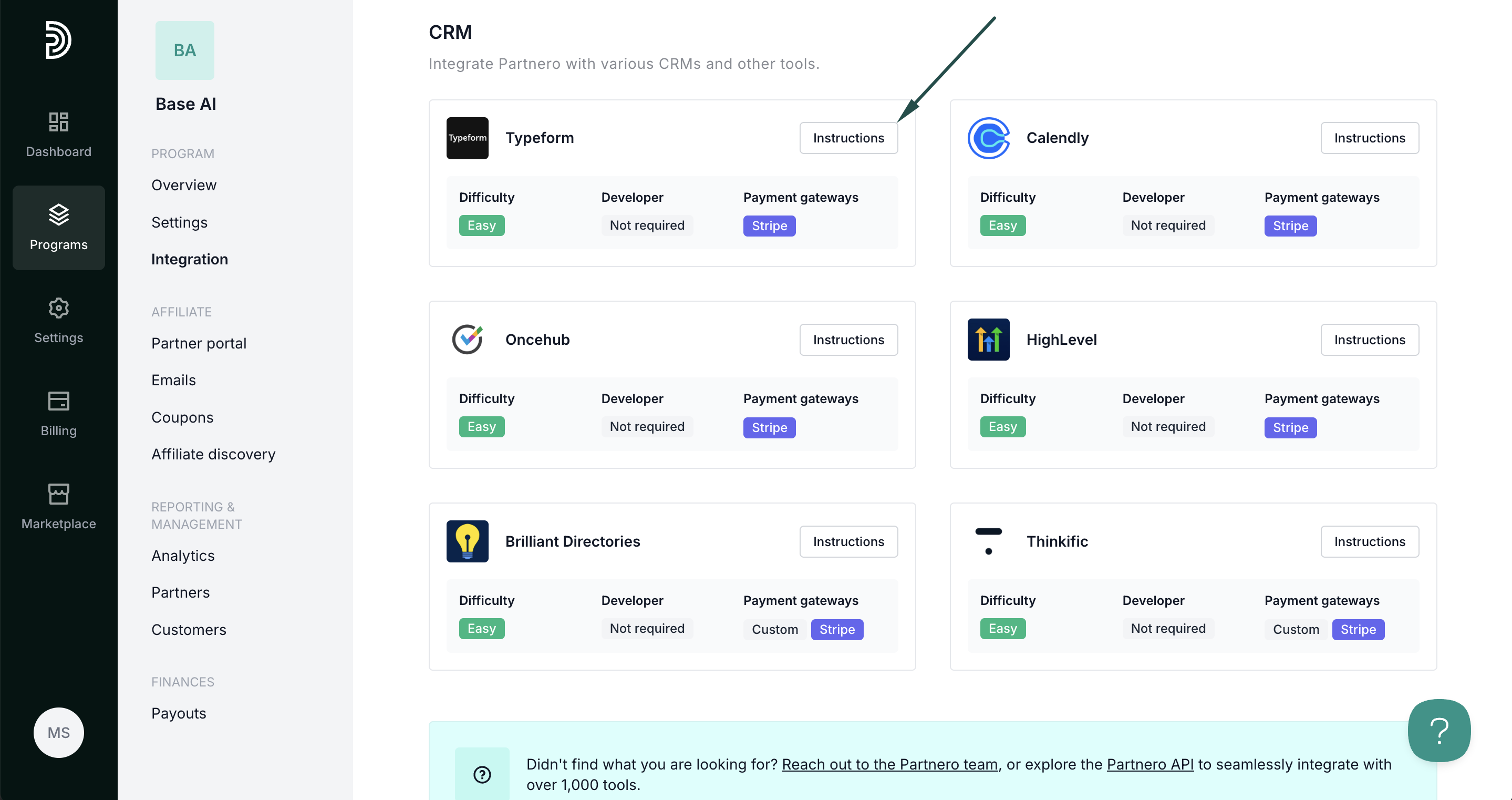Go to Payouts page

(179, 713)
